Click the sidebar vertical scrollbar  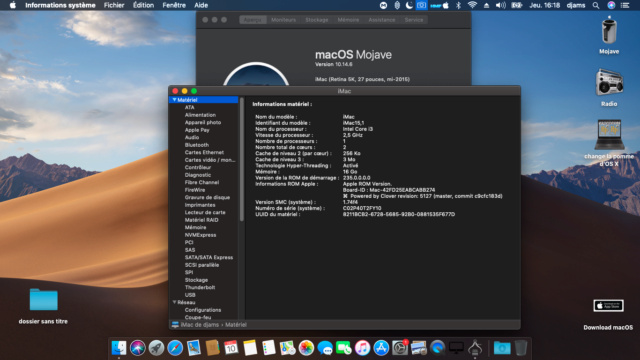click(242, 159)
